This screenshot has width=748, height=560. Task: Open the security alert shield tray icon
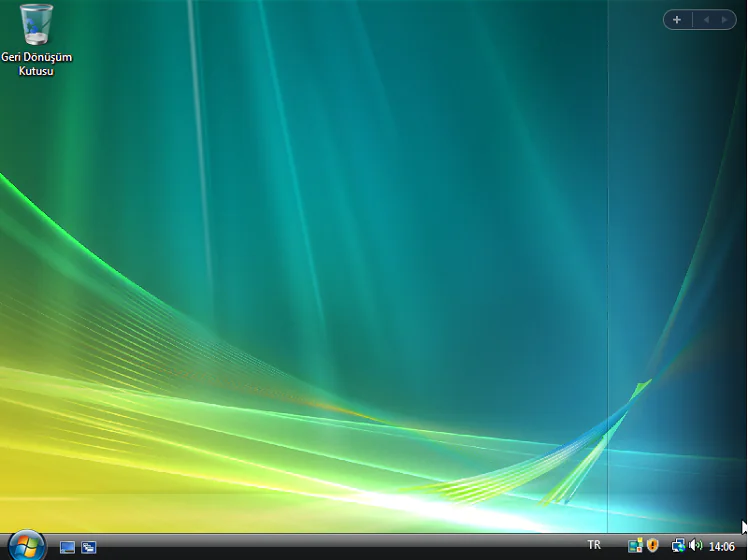(652, 546)
